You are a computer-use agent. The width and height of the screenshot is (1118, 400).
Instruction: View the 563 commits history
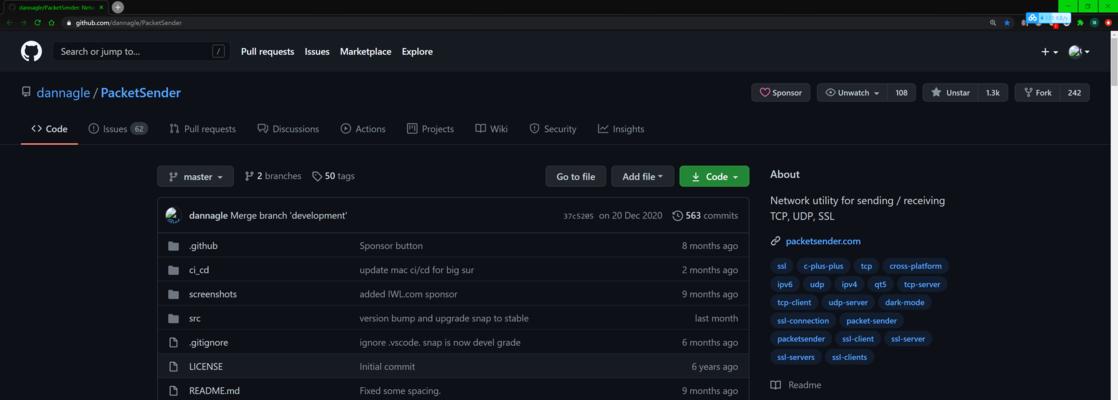[x=705, y=215]
